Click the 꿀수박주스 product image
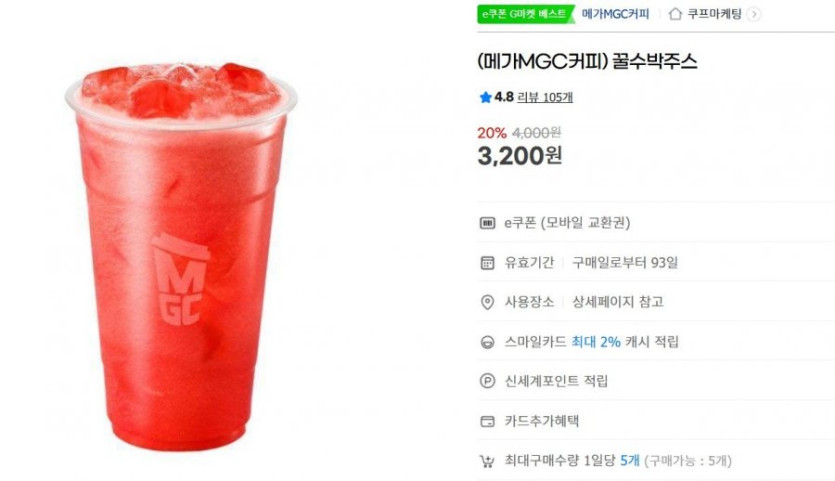This screenshot has width=835, height=481. [x=181, y=256]
